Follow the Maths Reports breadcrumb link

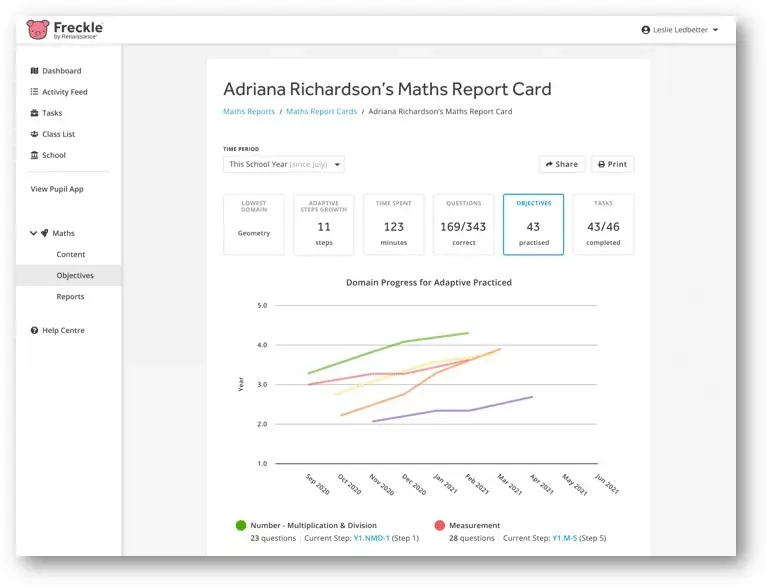[248, 111]
